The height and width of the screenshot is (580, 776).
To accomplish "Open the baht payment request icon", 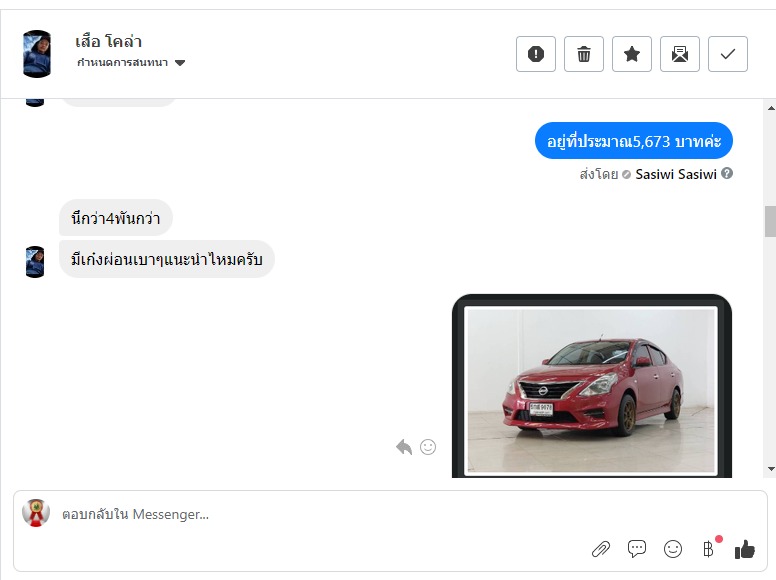I will pyautogui.click(x=709, y=549).
